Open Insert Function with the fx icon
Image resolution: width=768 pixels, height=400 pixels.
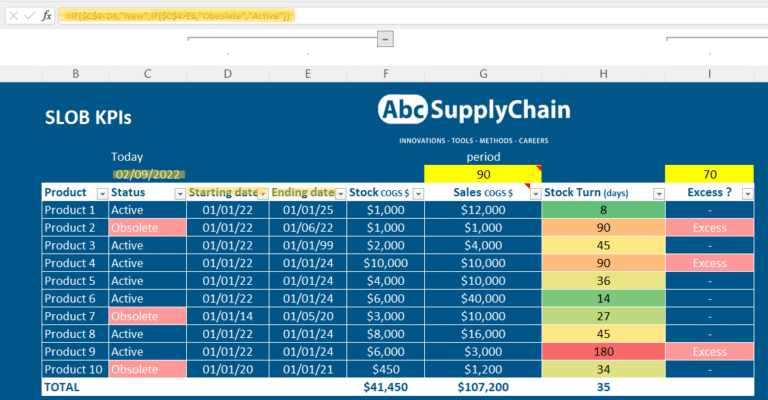coord(47,16)
